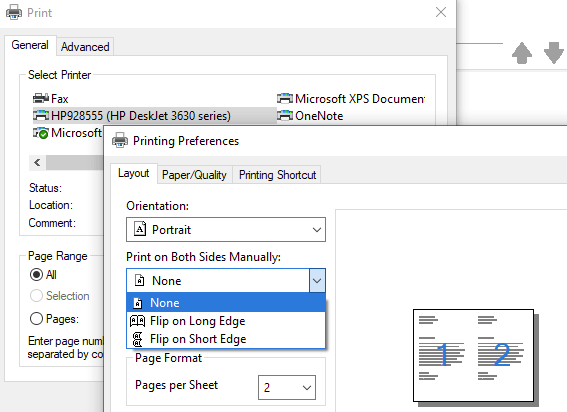Switch to the Paper/Quality tab
This screenshot has width=567, height=412.
point(194,175)
